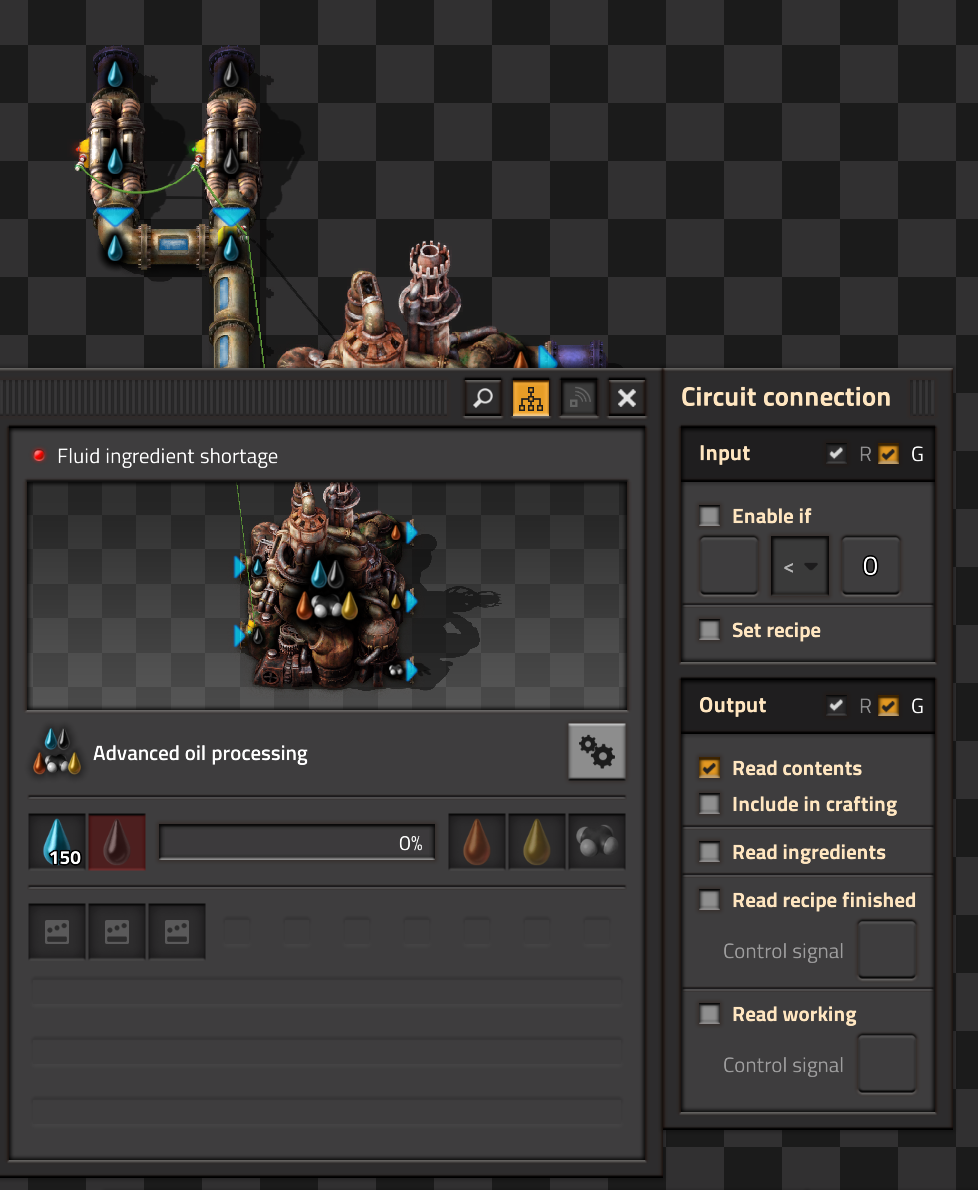Enable the Read working checkbox
Screen dimensions: 978x1190
coord(709,1014)
